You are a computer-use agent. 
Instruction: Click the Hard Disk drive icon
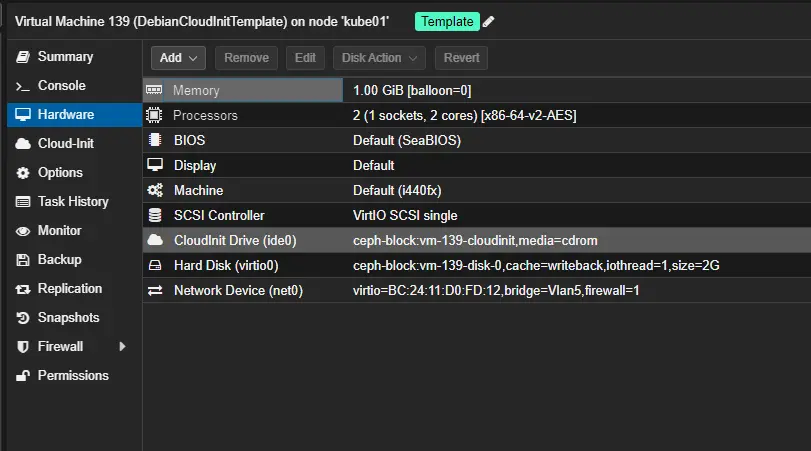click(155, 265)
